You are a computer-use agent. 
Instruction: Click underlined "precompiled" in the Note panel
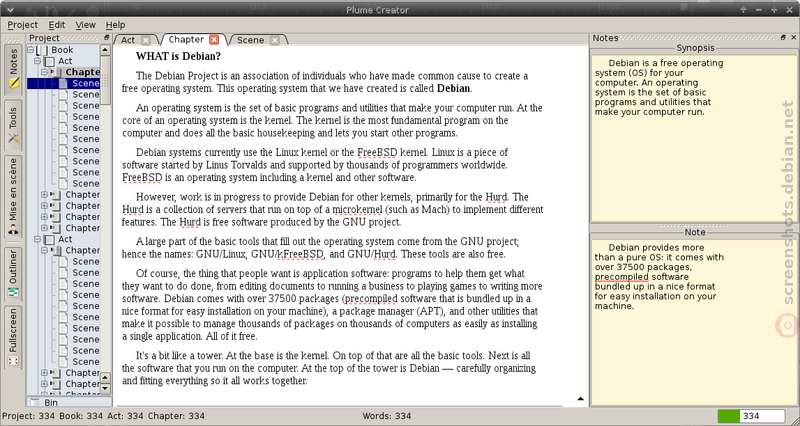[x=621, y=277]
